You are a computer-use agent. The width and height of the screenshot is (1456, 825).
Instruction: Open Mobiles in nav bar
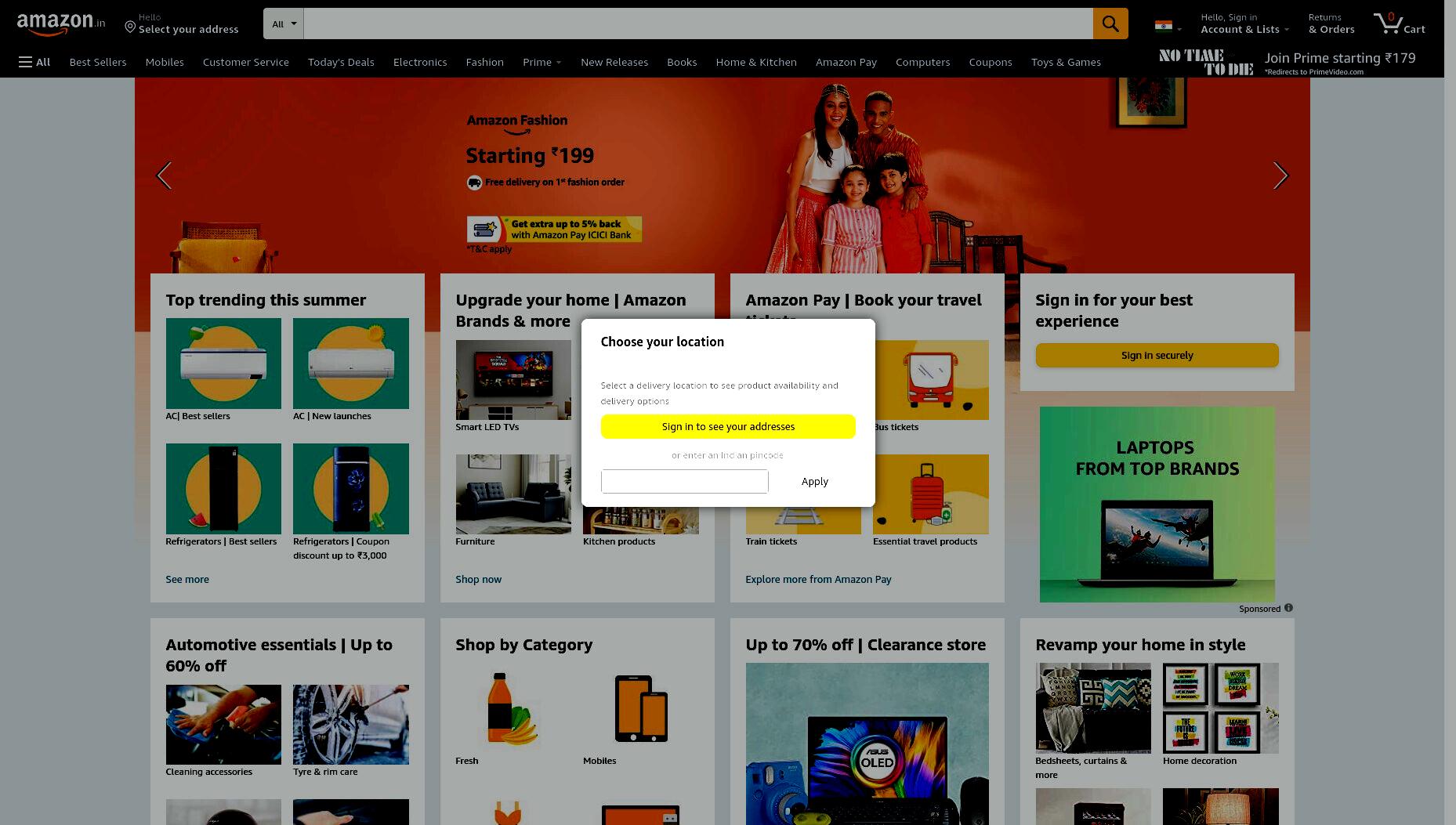tap(165, 62)
